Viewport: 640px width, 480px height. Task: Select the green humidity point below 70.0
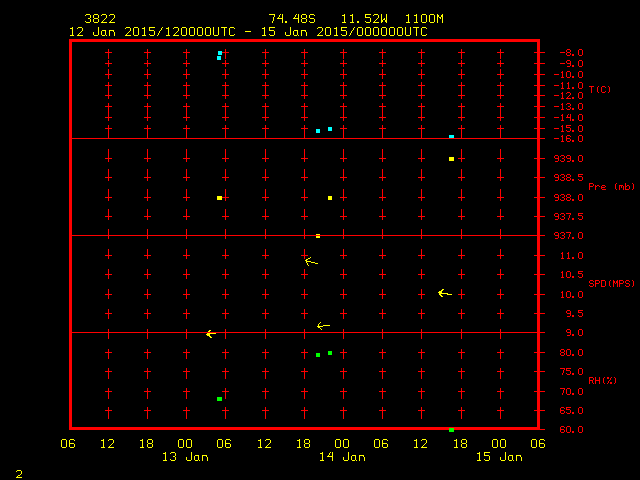click(x=220, y=399)
